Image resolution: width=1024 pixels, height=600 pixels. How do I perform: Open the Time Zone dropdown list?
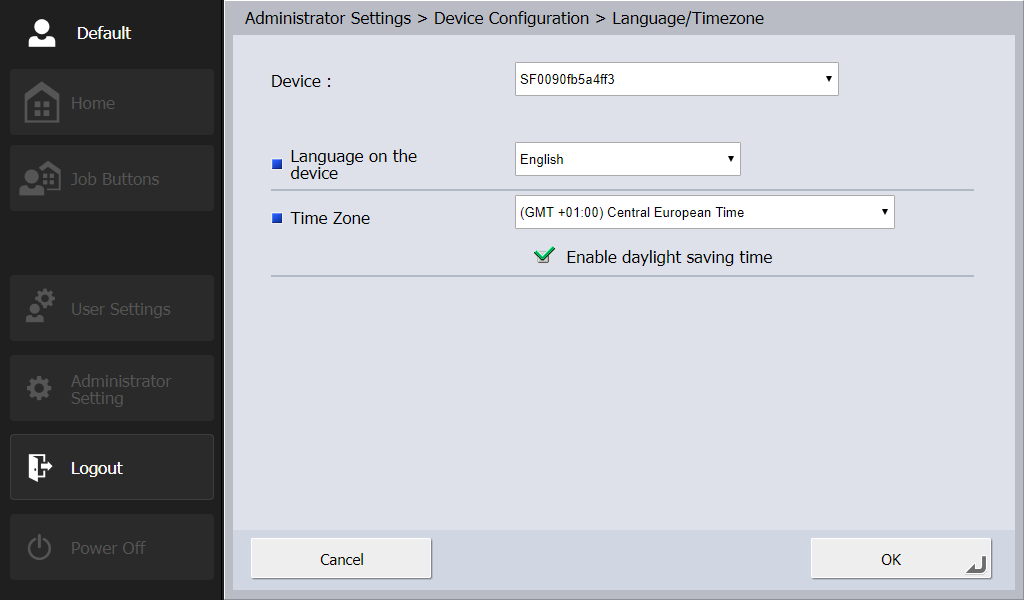point(704,212)
